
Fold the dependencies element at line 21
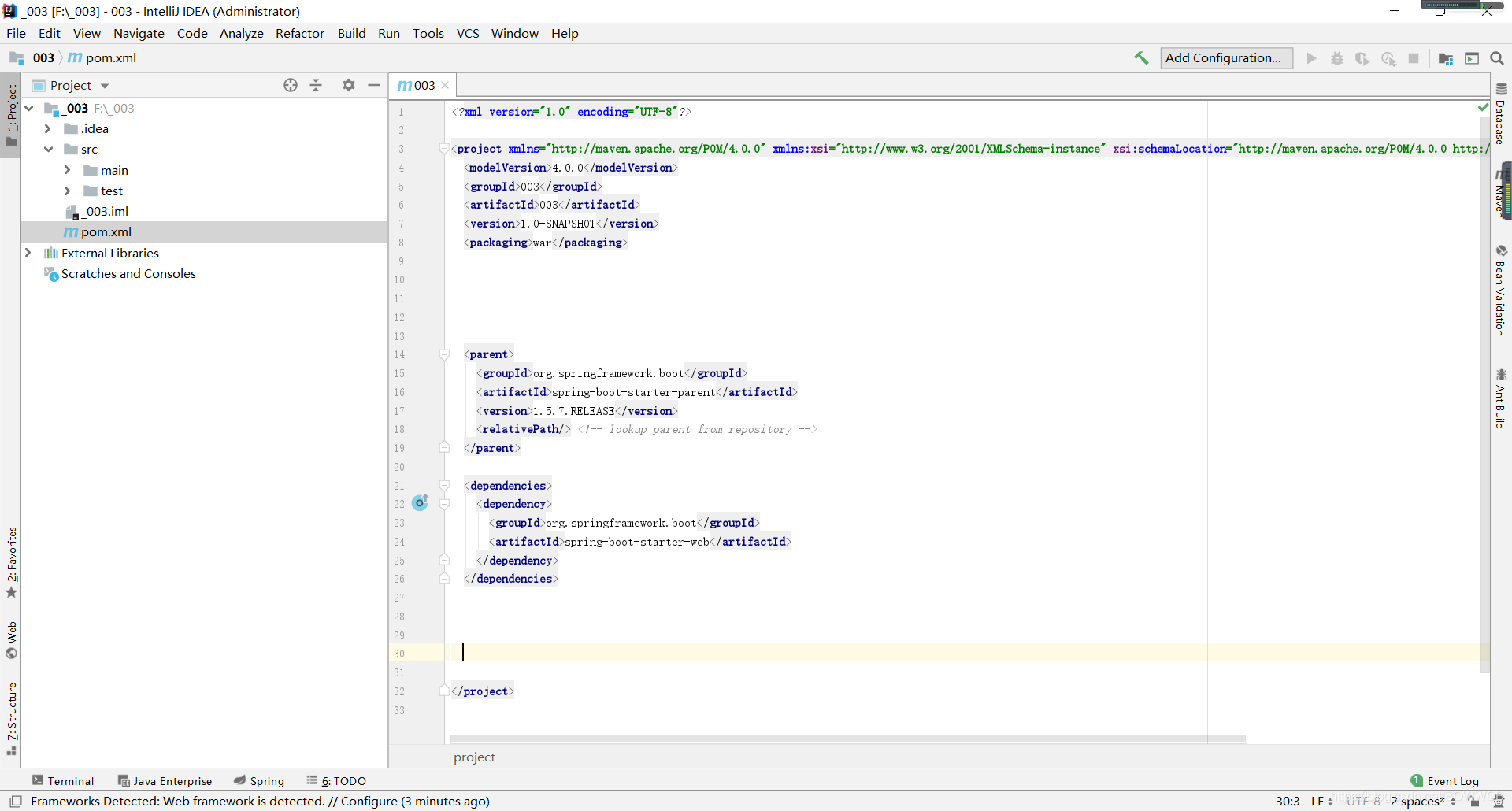(444, 486)
